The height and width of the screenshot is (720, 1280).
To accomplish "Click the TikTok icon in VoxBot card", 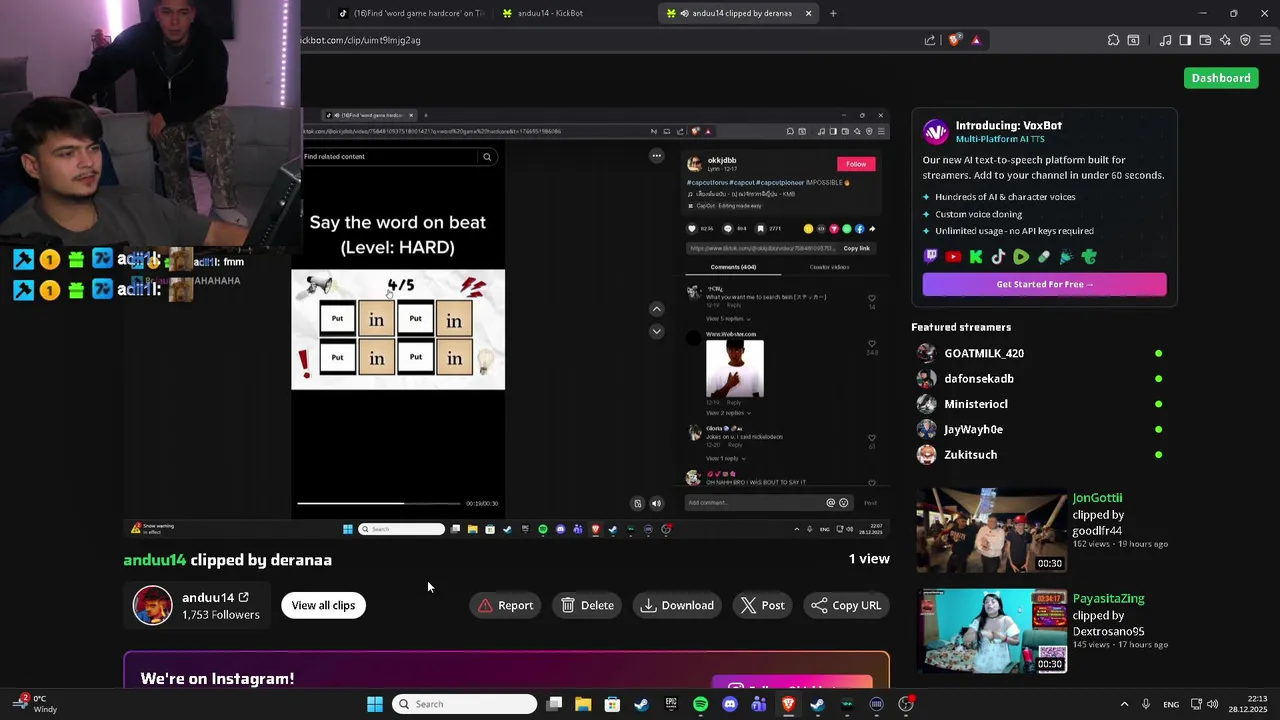I will tap(998, 257).
